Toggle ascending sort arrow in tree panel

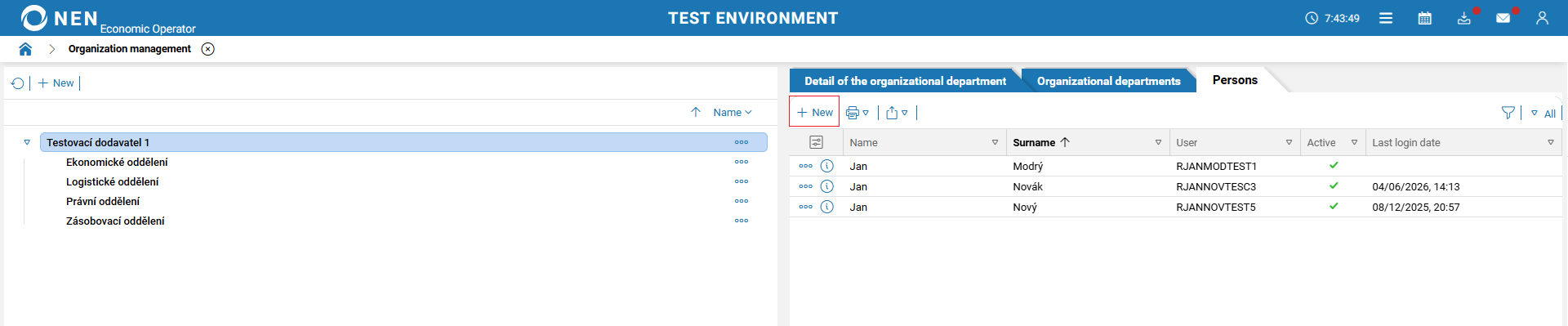click(x=696, y=113)
